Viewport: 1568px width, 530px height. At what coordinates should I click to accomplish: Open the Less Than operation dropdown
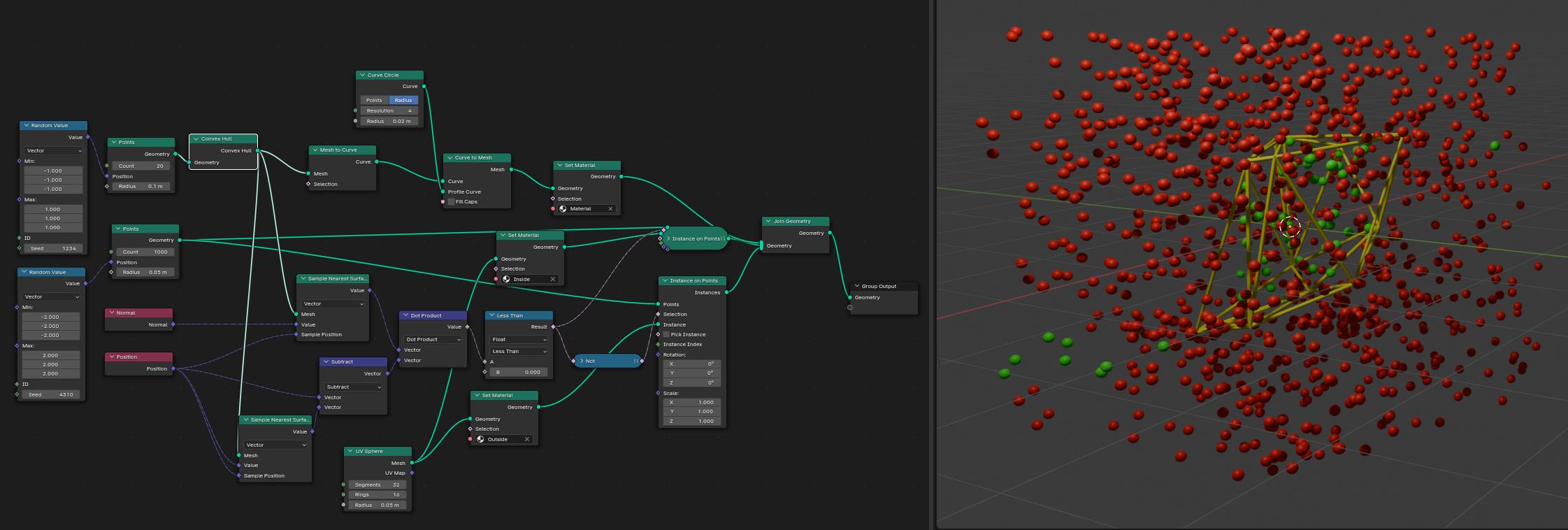tap(519, 351)
